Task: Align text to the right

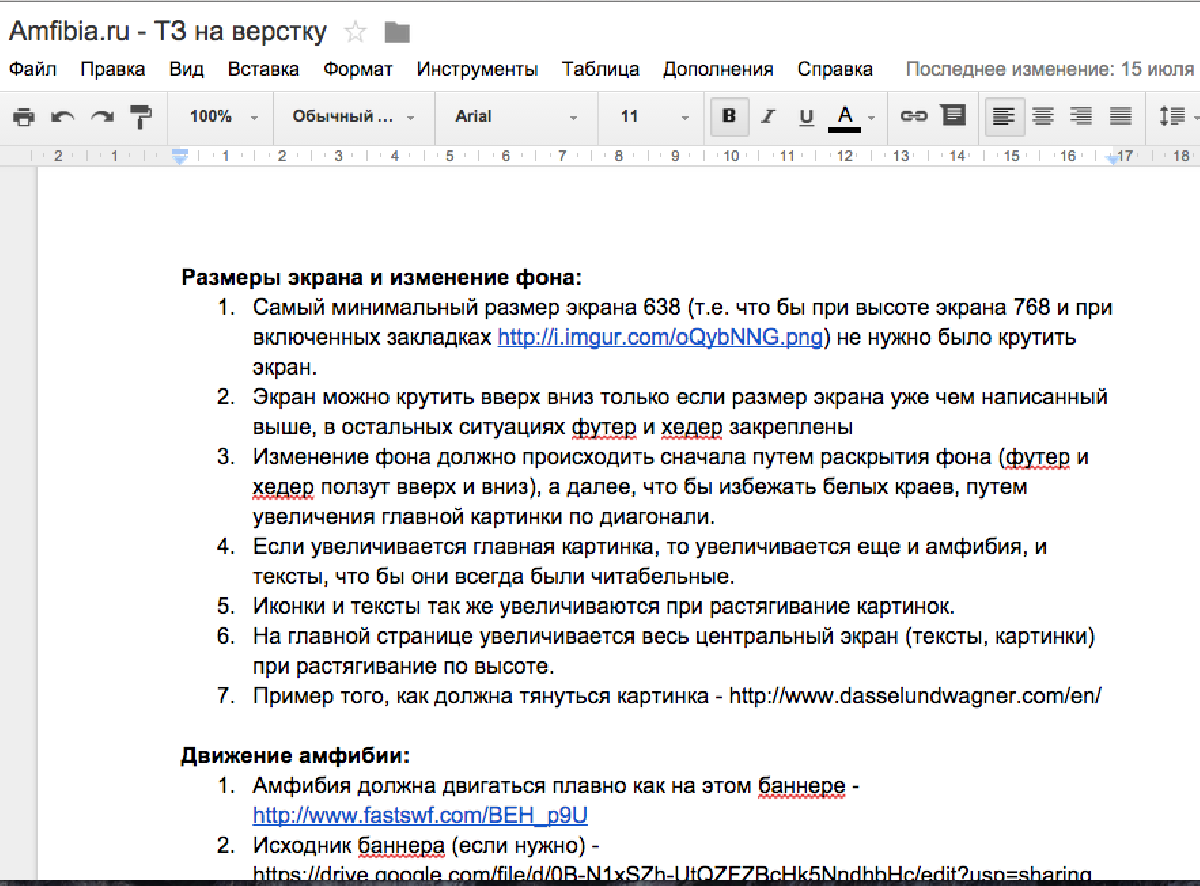Action: click(x=1081, y=117)
